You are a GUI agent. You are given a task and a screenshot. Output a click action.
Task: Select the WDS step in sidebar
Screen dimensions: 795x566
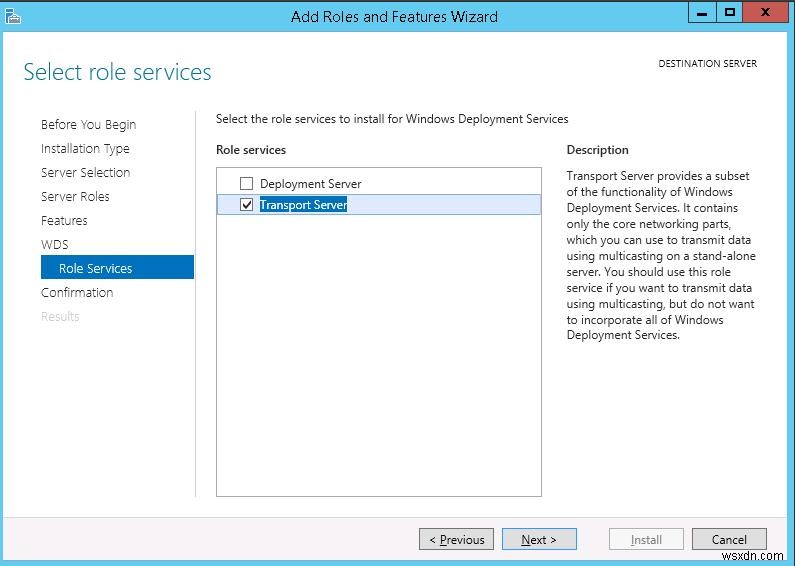point(54,244)
